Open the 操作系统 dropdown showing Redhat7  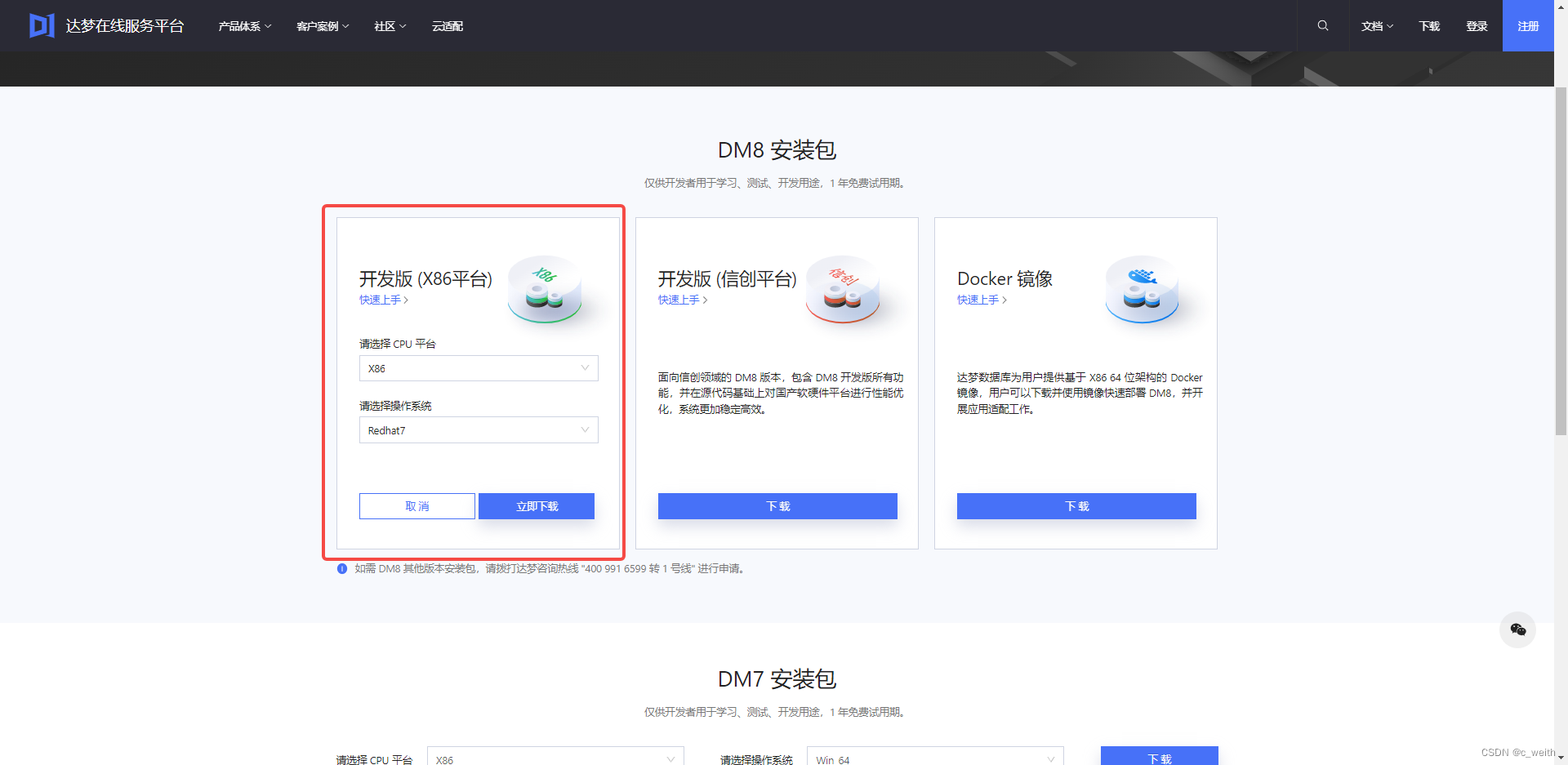(478, 429)
